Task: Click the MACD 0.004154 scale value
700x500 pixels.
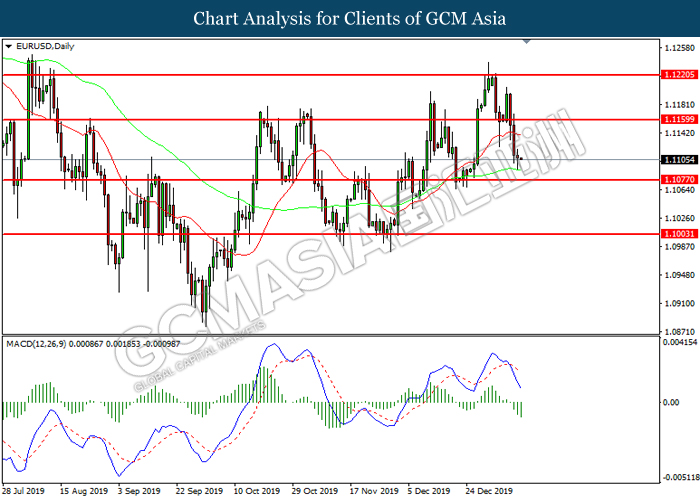Action: point(681,342)
